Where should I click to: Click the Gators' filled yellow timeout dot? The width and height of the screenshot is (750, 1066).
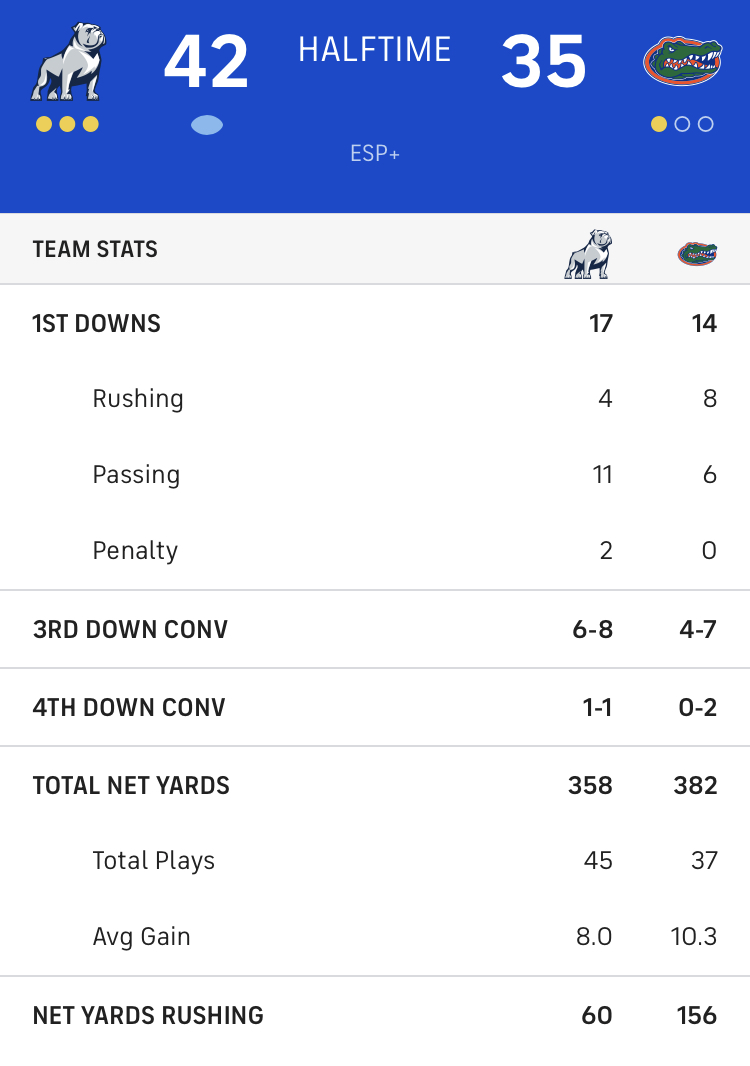pyautogui.click(x=658, y=124)
